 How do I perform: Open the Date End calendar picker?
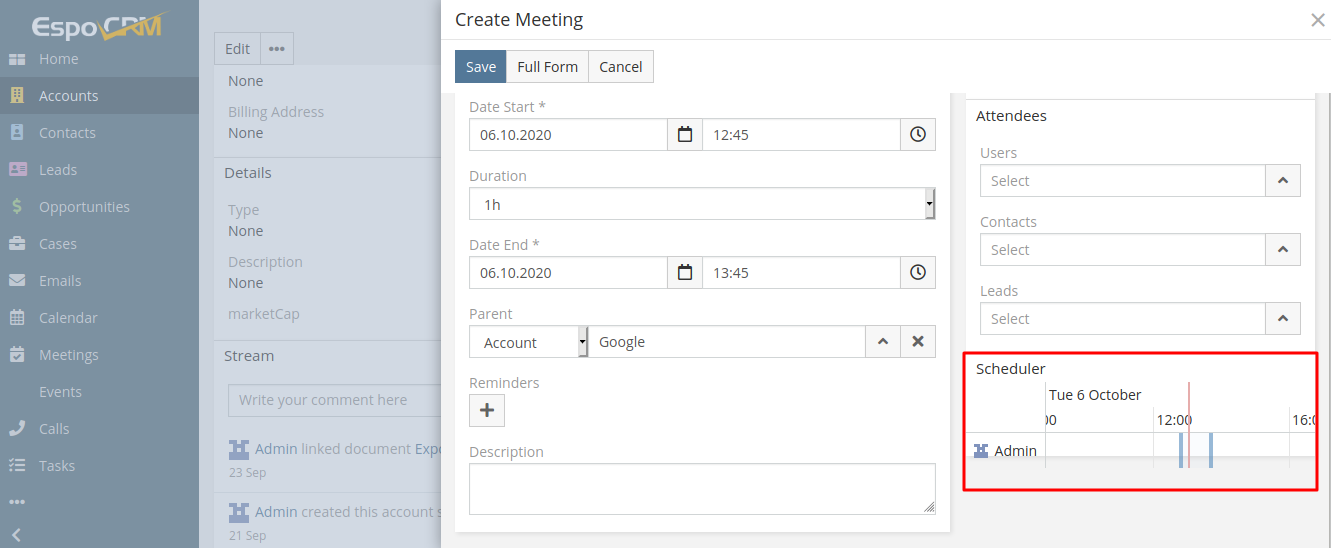[x=685, y=273]
